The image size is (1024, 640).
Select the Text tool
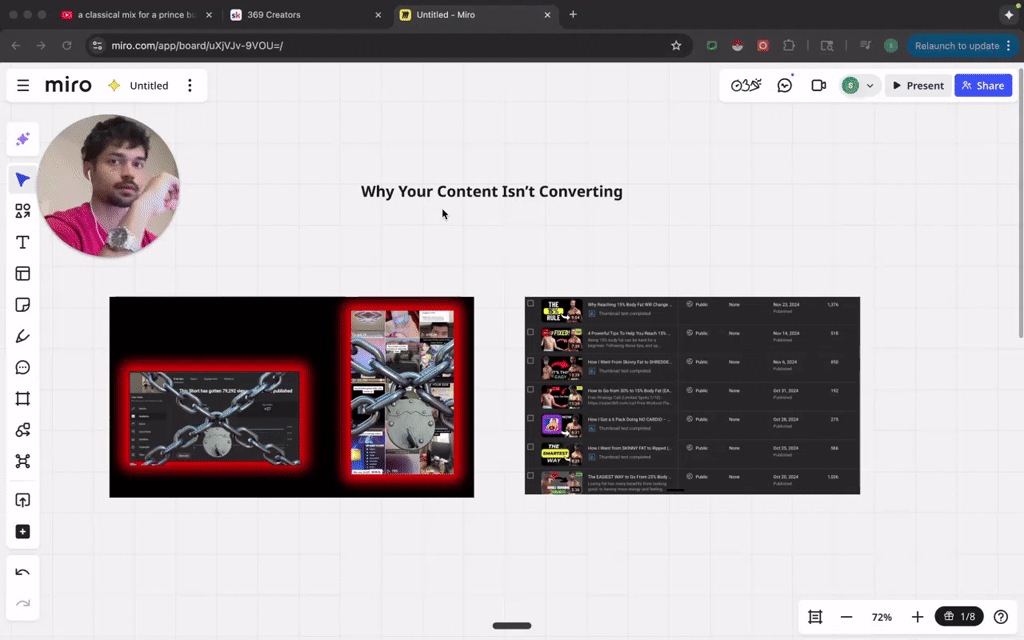(22, 242)
